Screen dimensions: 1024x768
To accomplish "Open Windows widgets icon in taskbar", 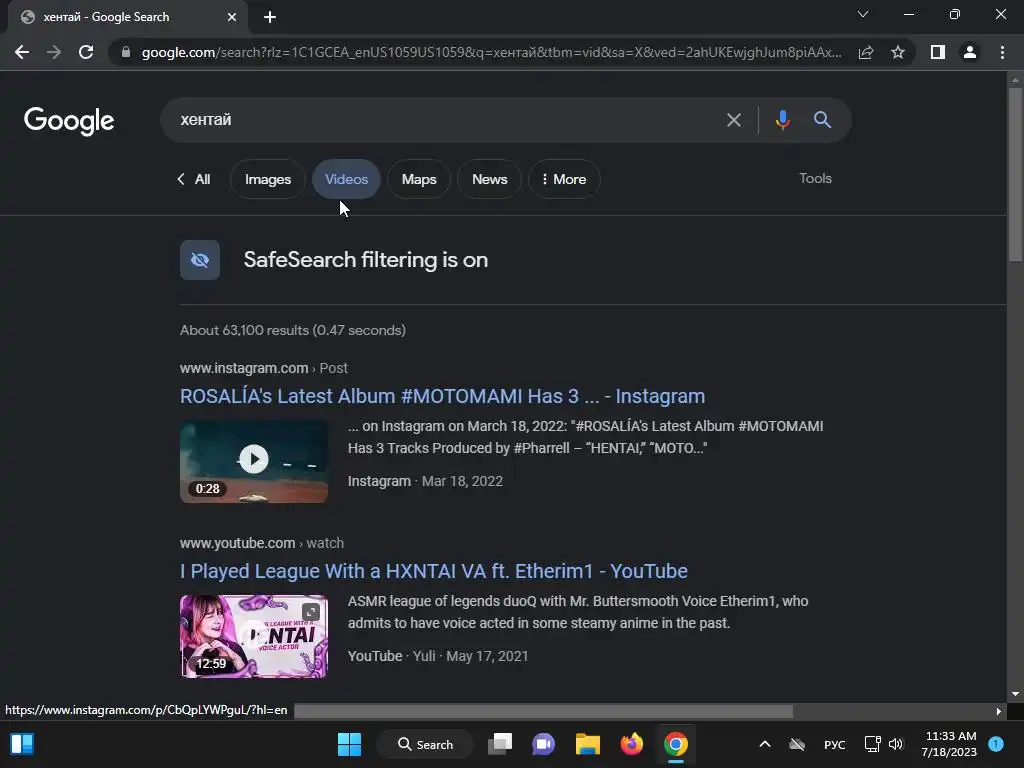I will click(x=22, y=744).
